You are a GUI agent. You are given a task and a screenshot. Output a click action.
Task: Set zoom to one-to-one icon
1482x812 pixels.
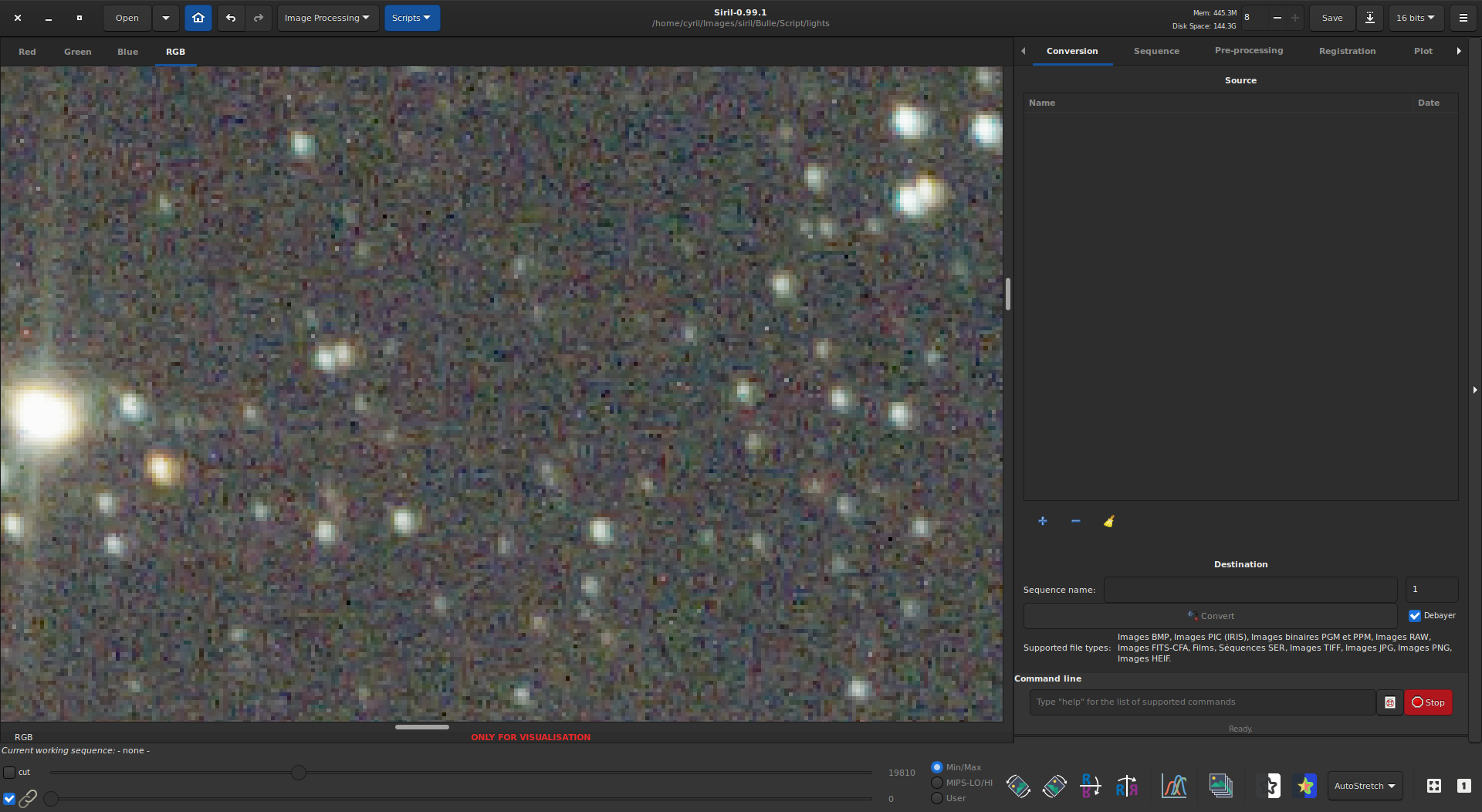tap(1464, 786)
